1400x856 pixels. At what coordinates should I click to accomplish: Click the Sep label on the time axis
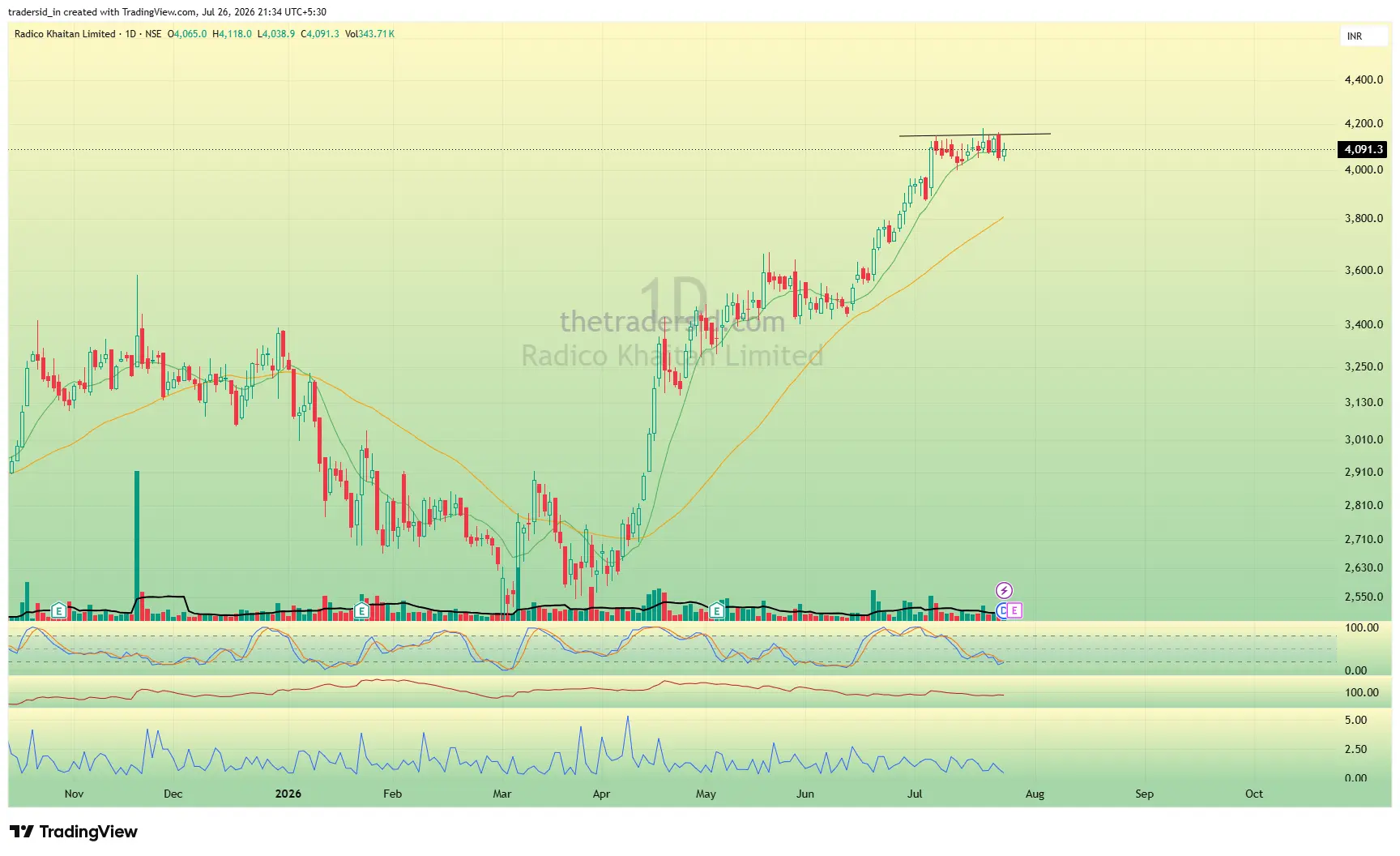(1144, 794)
